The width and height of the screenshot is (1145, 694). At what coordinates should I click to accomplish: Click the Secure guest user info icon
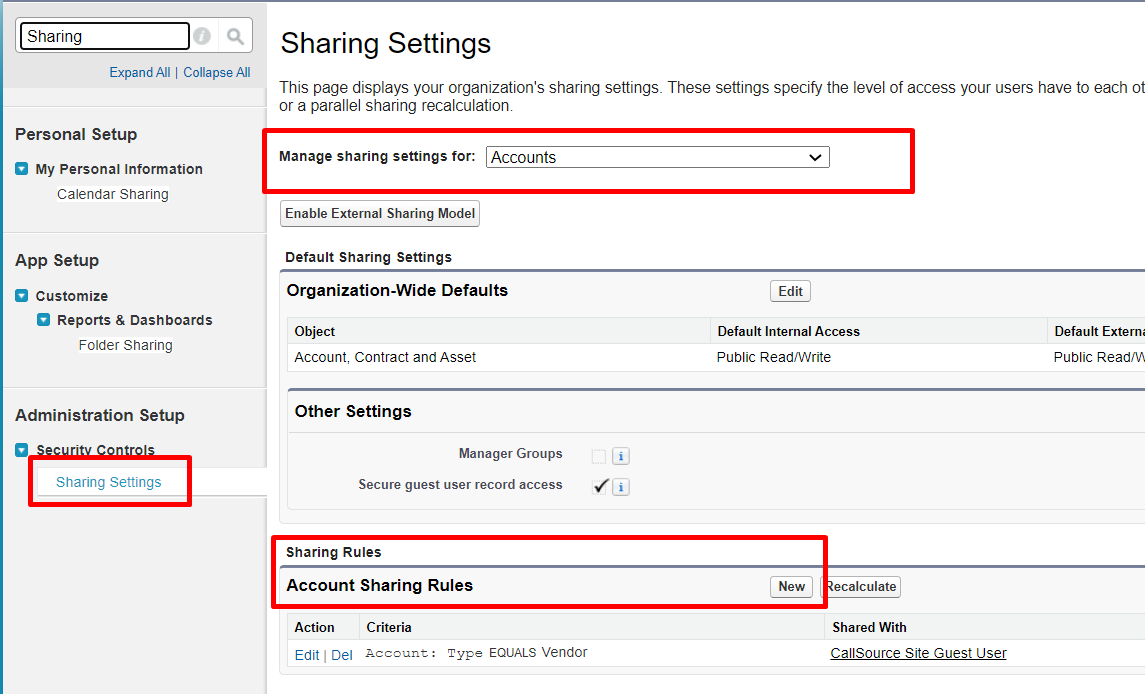point(621,487)
